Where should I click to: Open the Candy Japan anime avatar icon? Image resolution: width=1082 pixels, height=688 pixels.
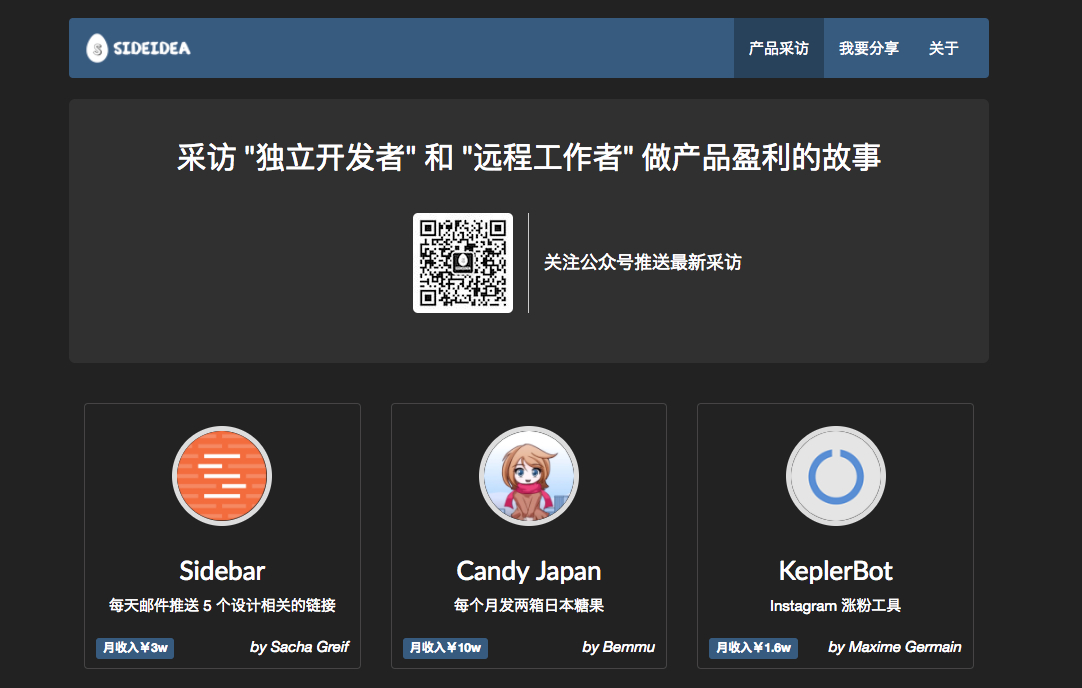pos(529,476)
